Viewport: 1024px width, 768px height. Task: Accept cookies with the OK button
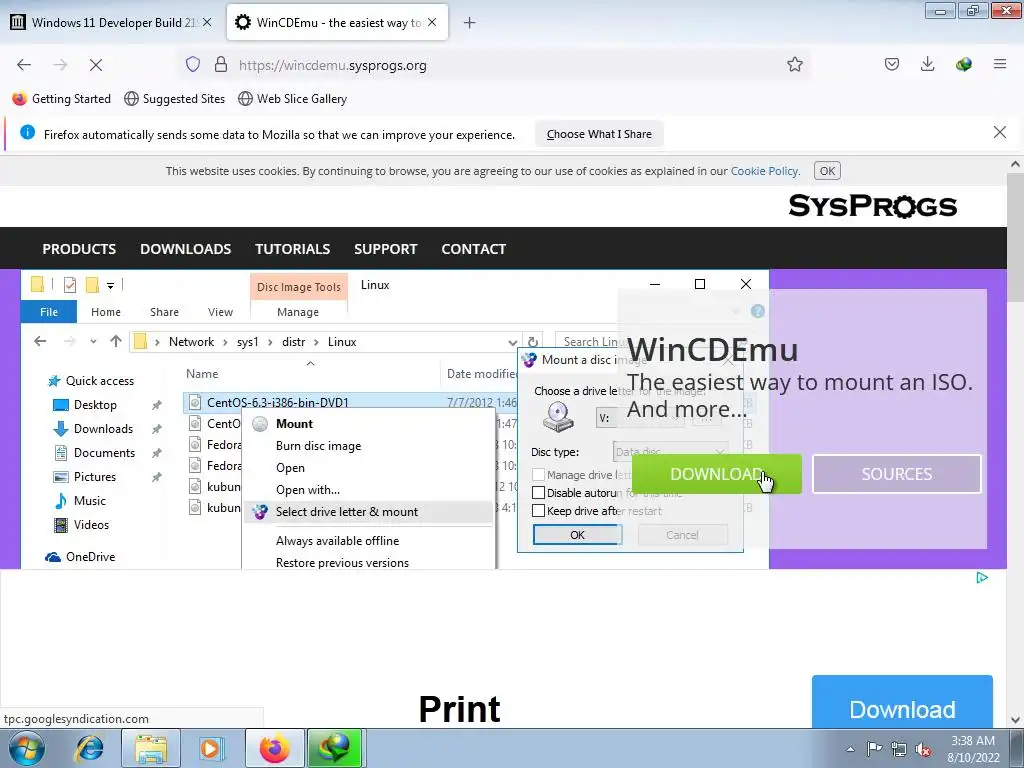click(827, 171)
